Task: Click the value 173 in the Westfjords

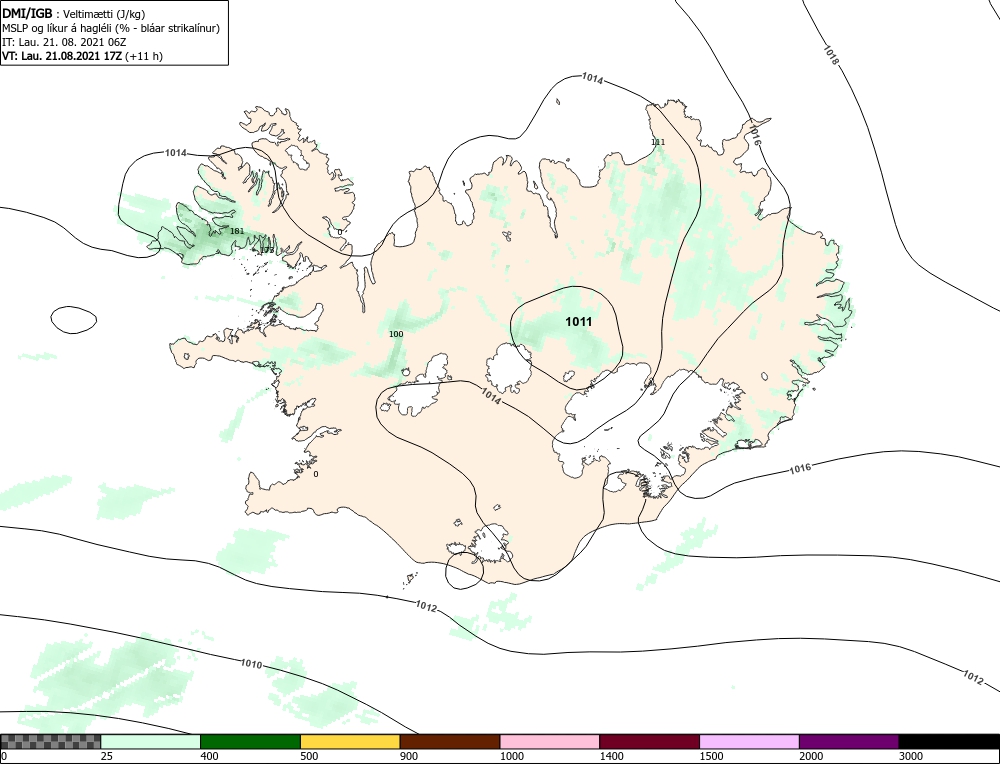Action: [x=267, y=250]
